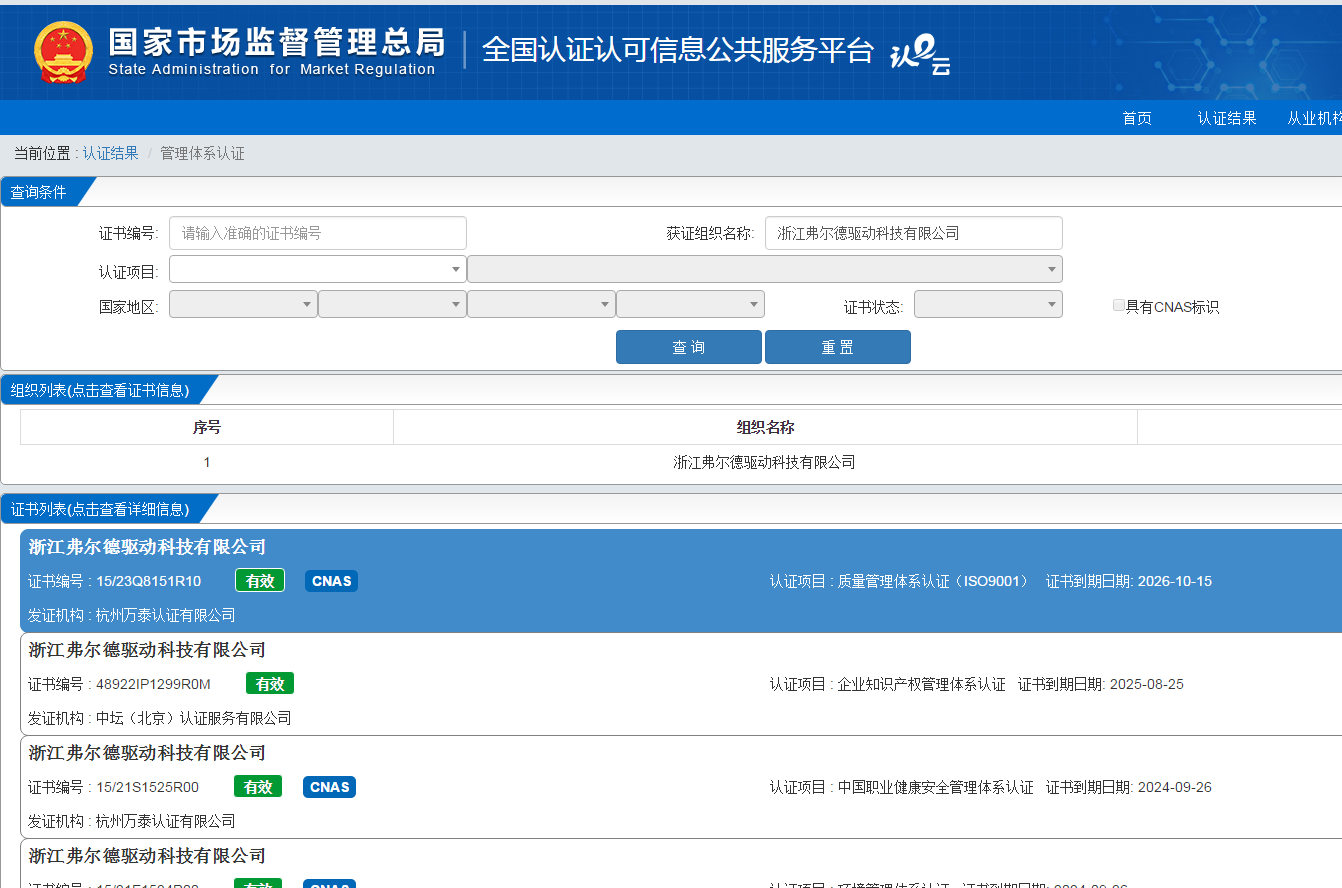Click 有效 badge of certificate 15/23Q8151R10
The width and height of the screenshot is (1342, 888).
260,580
